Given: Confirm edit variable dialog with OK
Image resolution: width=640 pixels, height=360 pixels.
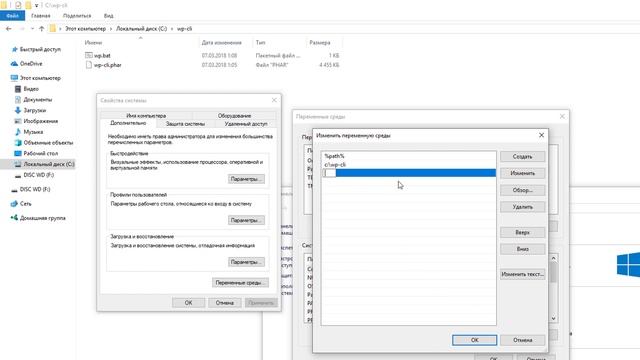Looking at the screenshot, I should coord(474,340).
